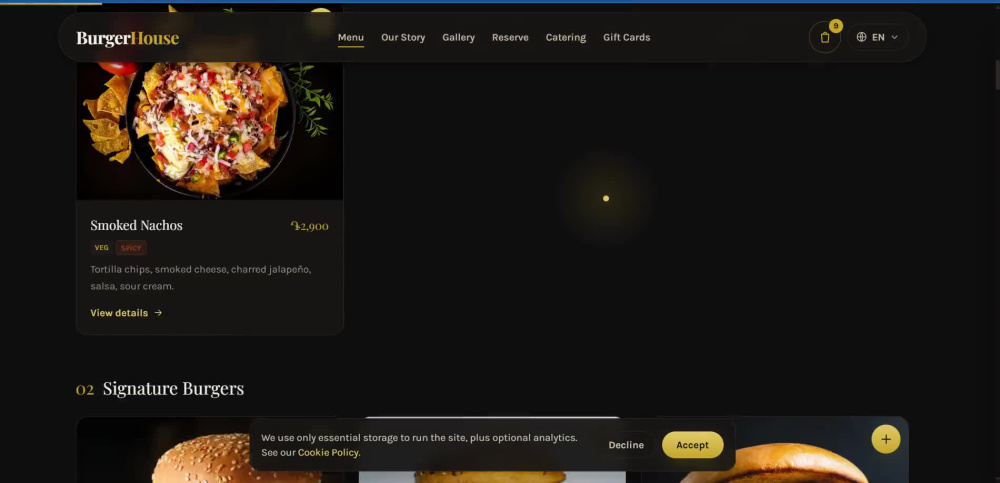The width and height of the screenshot is (1000, 483).
Task: Click the SPICY tag
Action: coord(131,248)
